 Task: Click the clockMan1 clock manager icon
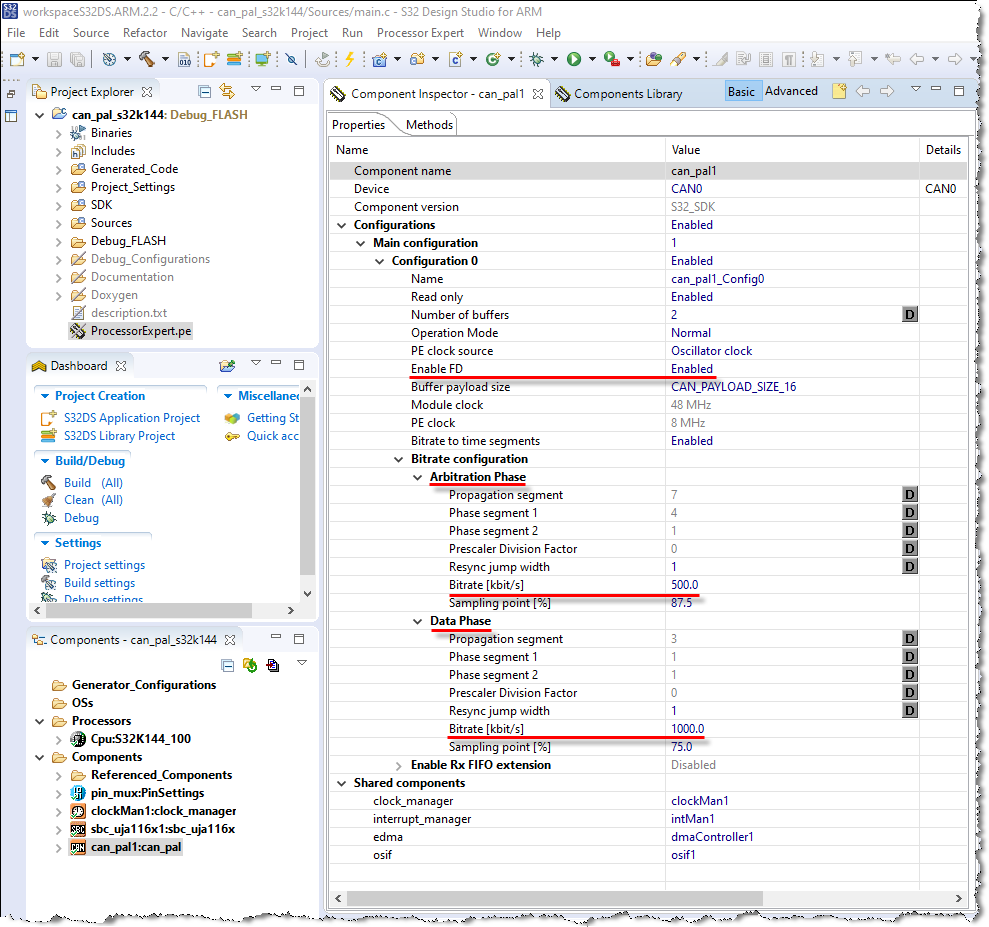78,811
